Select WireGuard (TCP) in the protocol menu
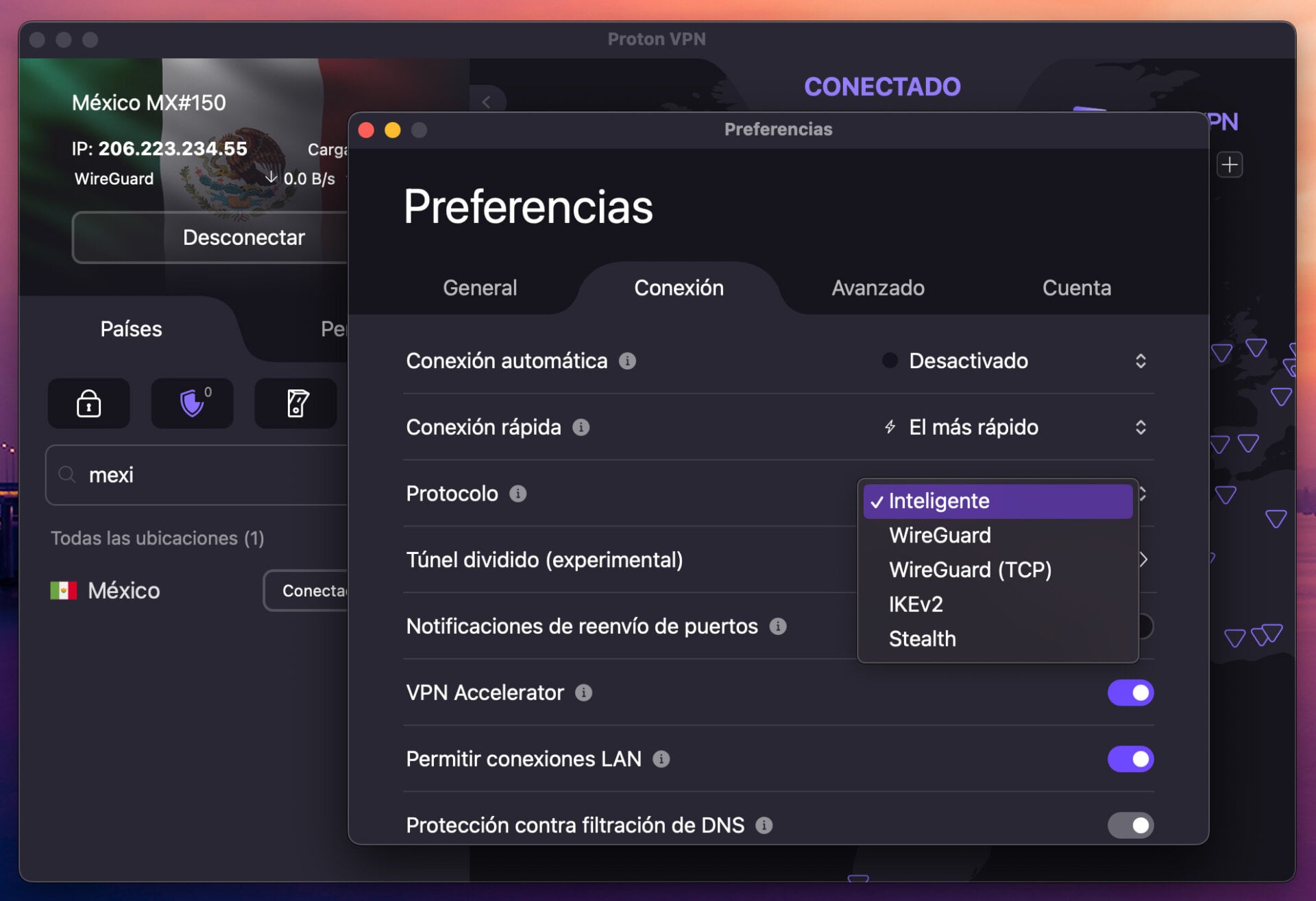 [970, 570]
